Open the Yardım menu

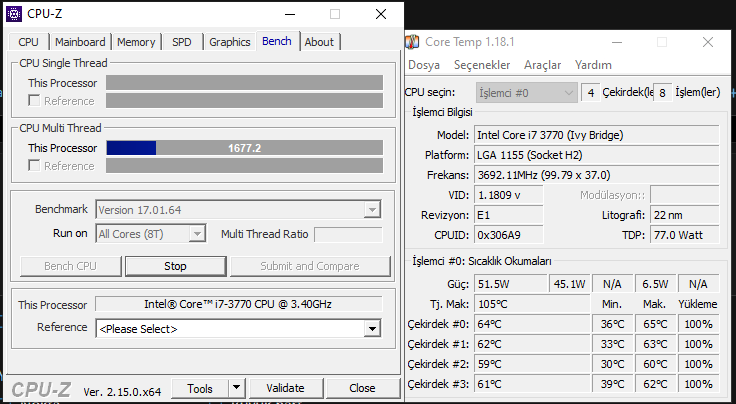593,65
